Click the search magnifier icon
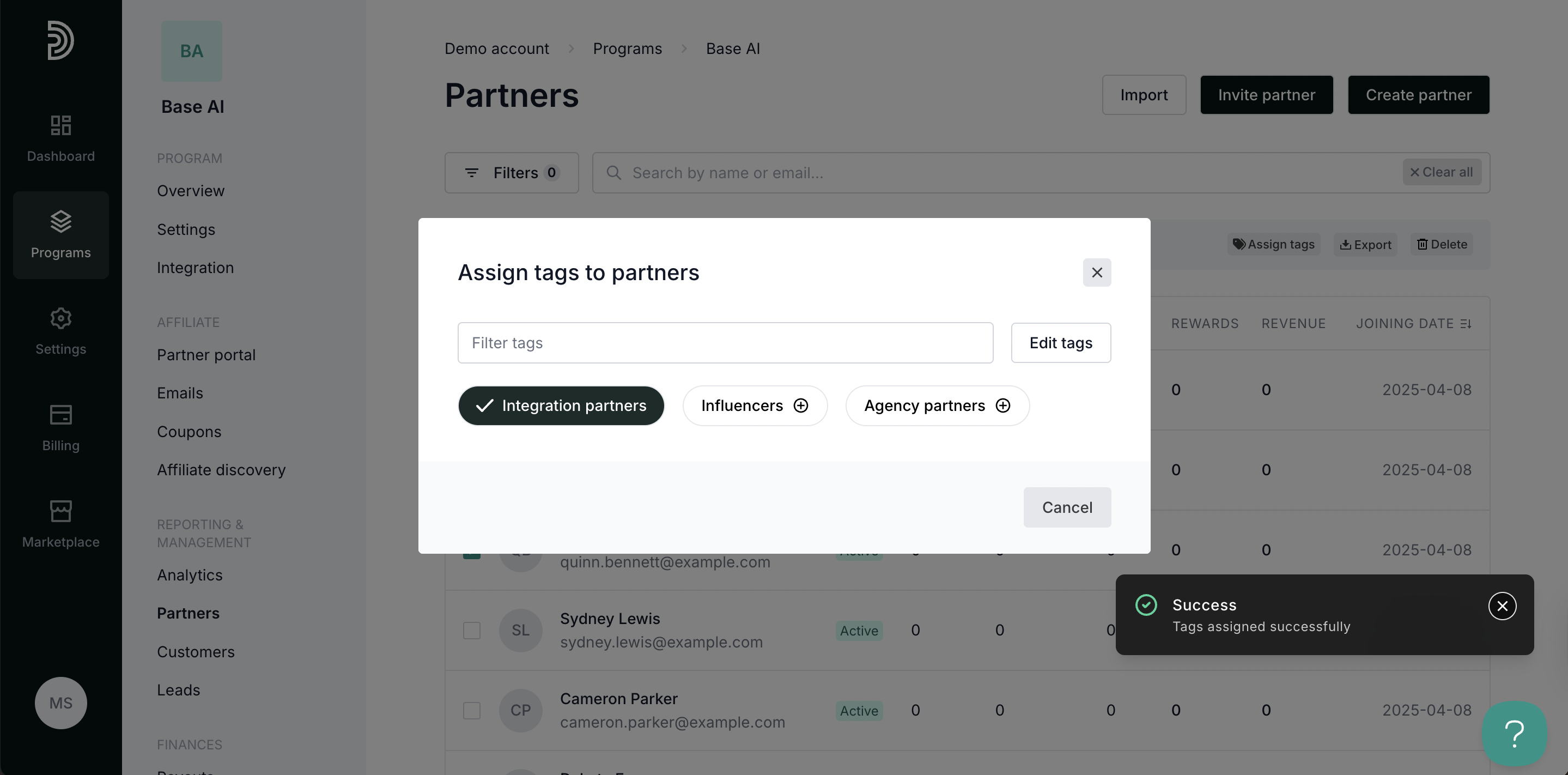This screenshot has height=775, width=1568. pos(613,173)
